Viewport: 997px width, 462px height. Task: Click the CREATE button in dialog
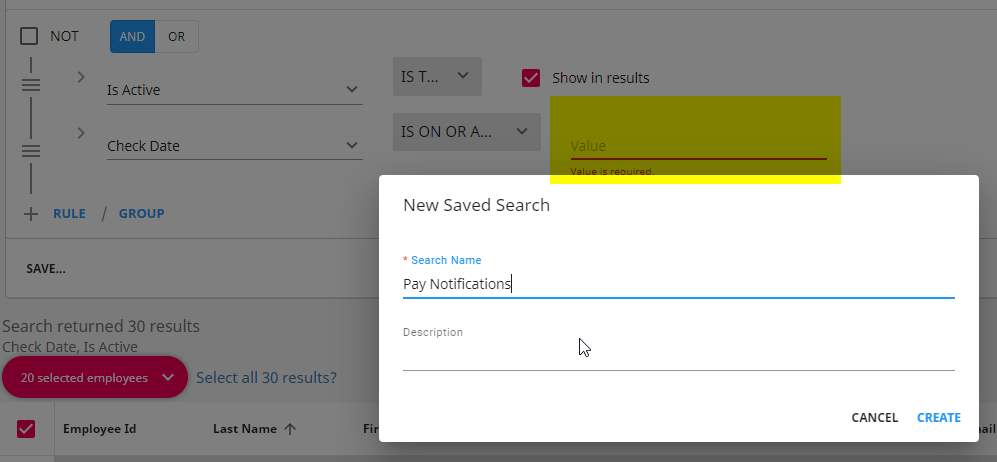coord(939,418)
